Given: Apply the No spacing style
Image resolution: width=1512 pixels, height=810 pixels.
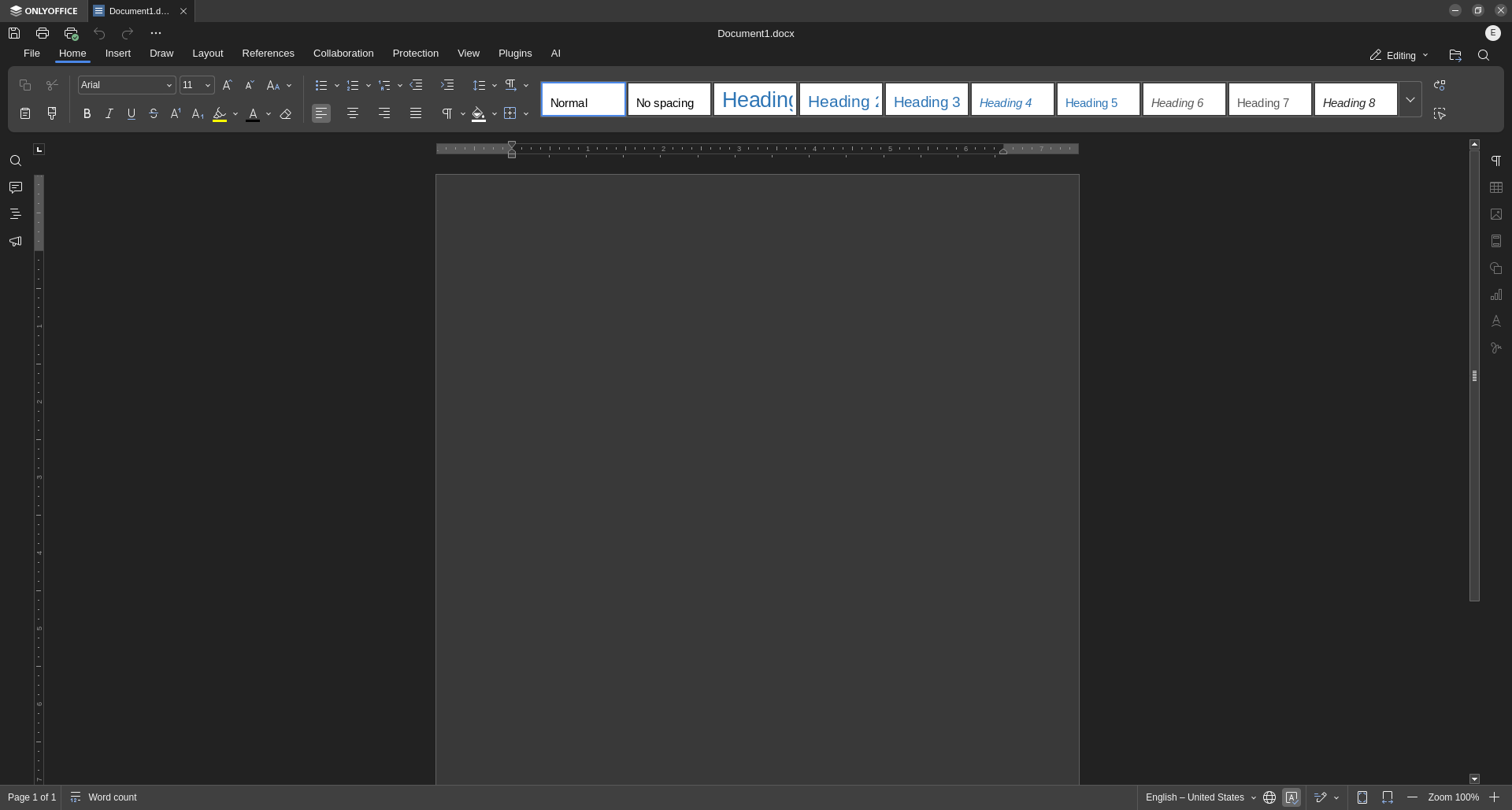Looking at the screenshot, I should click(669, 100).
